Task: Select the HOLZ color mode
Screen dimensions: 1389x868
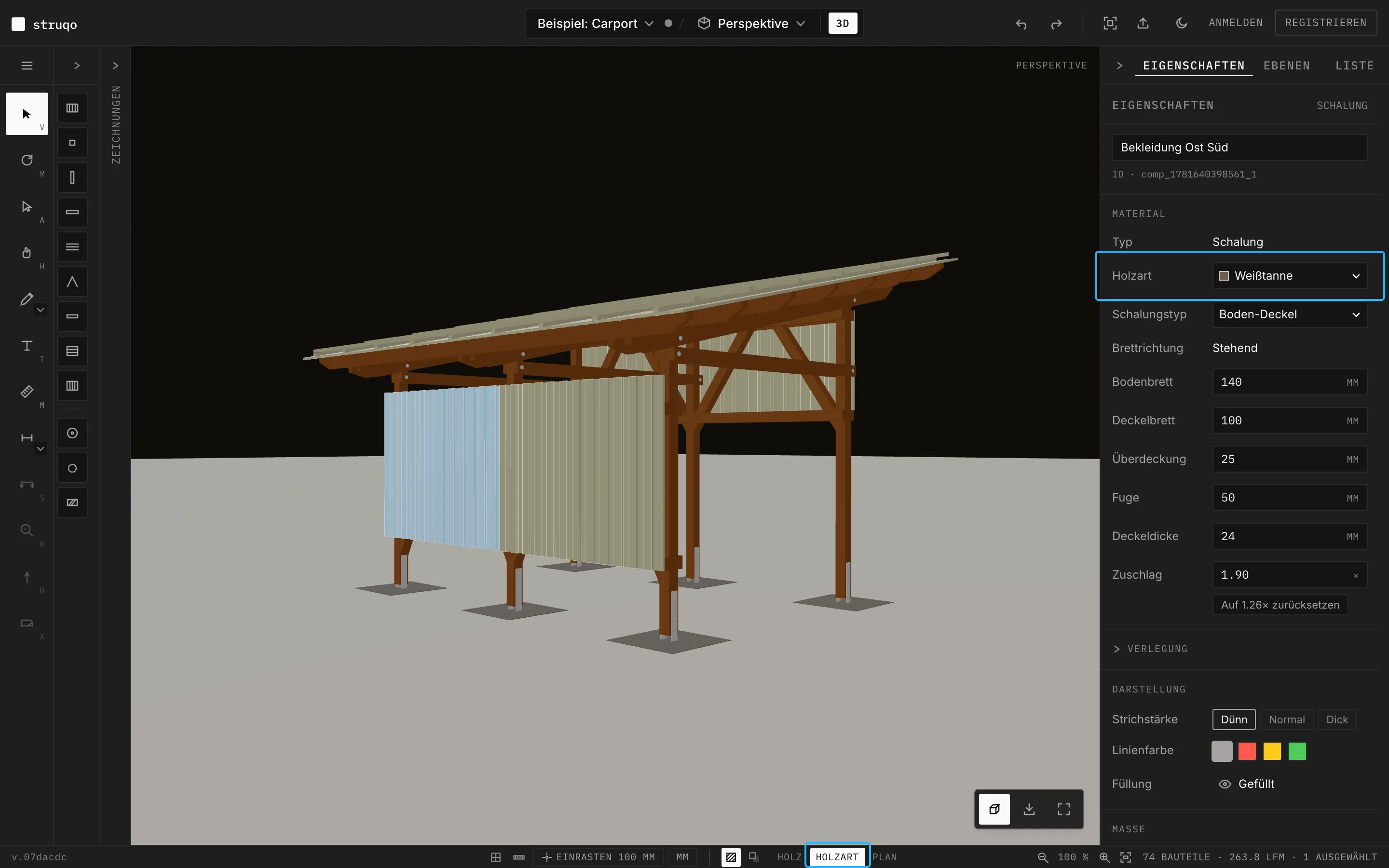Action: pos(789,857)
